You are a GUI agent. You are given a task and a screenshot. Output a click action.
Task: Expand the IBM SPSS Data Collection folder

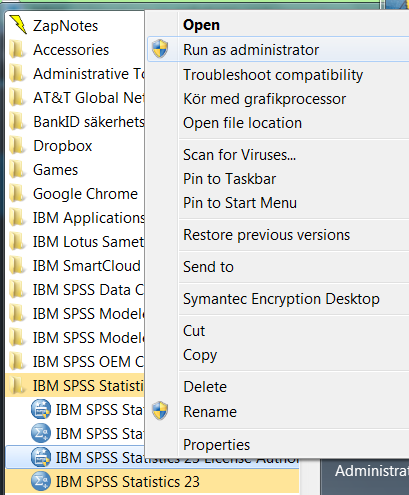75,290
